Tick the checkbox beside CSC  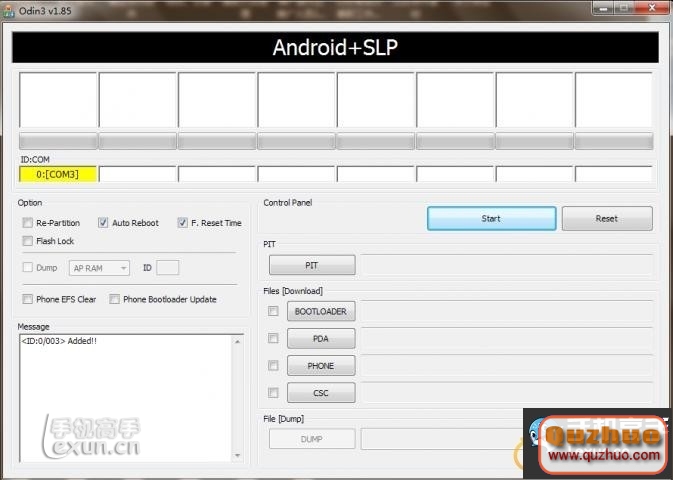coord(273,392)
